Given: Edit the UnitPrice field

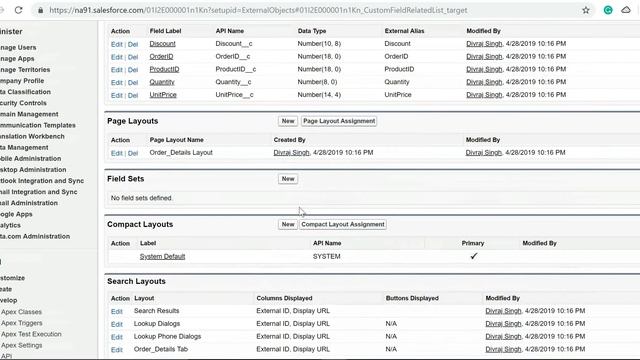Looking at the screenshot, I should pos(116,95).
